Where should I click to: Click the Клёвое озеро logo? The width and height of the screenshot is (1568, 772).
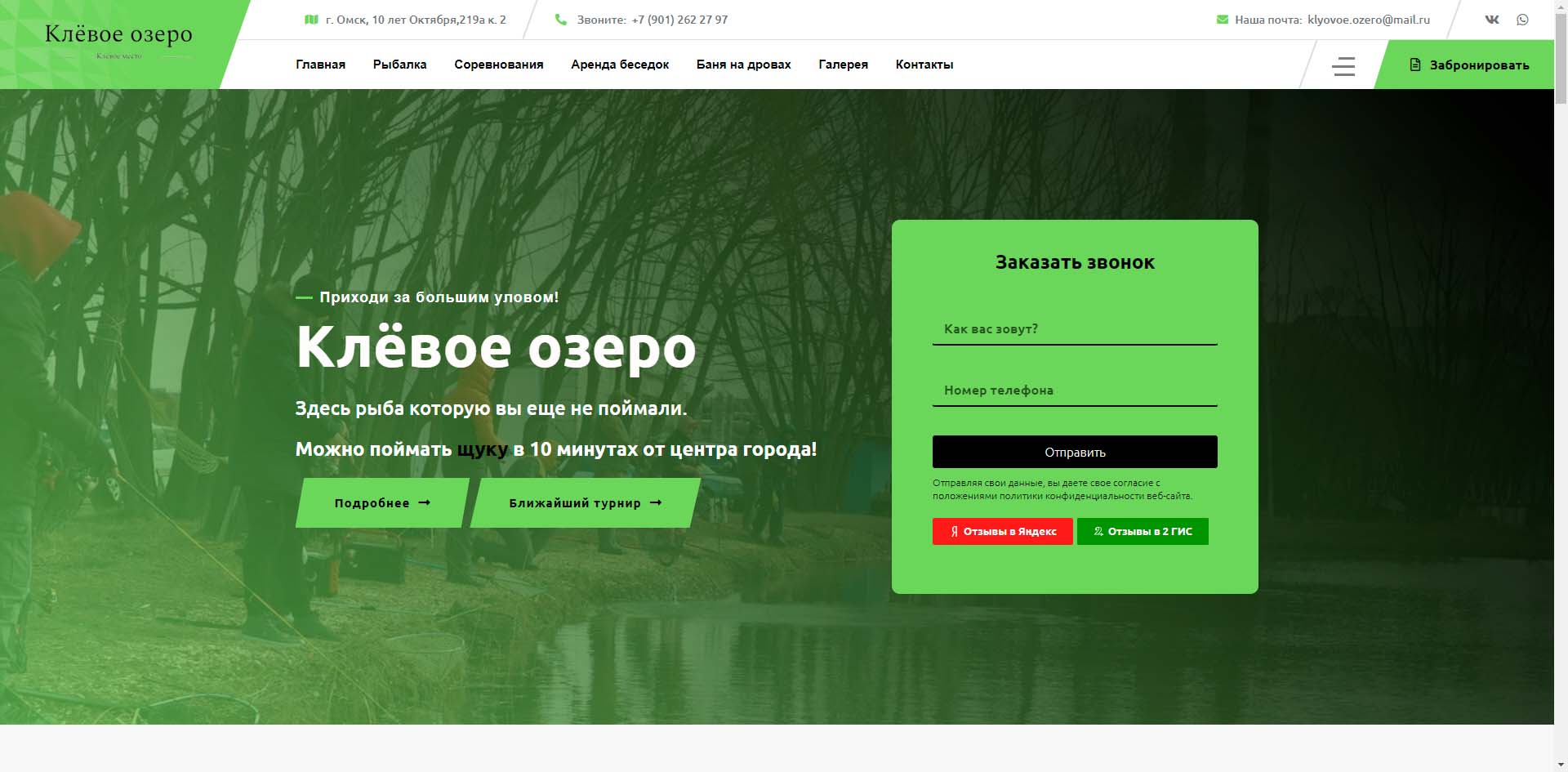pos(118,37)
